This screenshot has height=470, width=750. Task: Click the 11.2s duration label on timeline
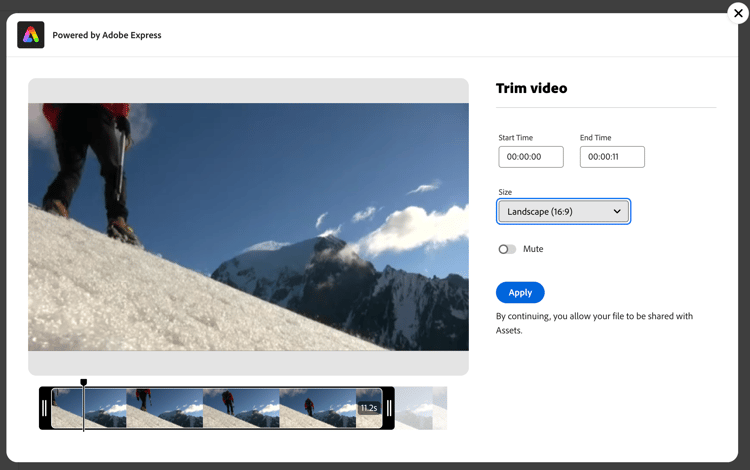point(369,408)
